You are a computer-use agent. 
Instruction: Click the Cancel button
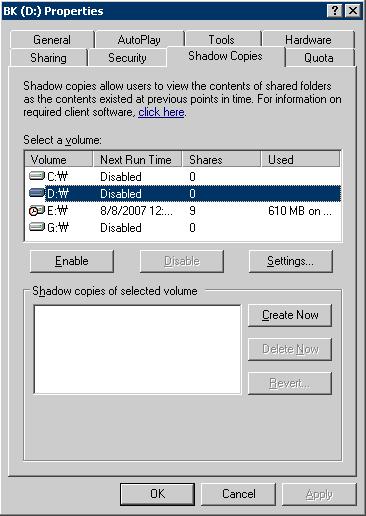point(239,494)
